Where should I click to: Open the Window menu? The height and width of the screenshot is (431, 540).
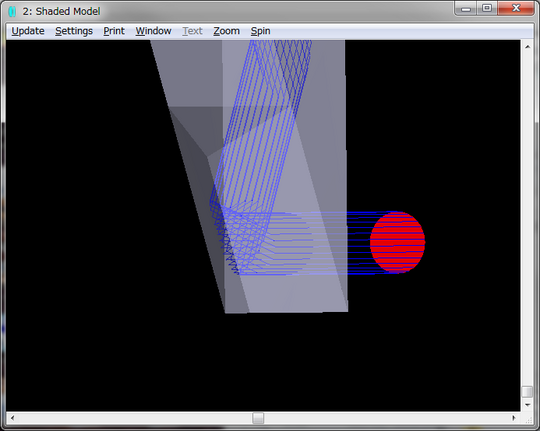(x=153, y=31)
